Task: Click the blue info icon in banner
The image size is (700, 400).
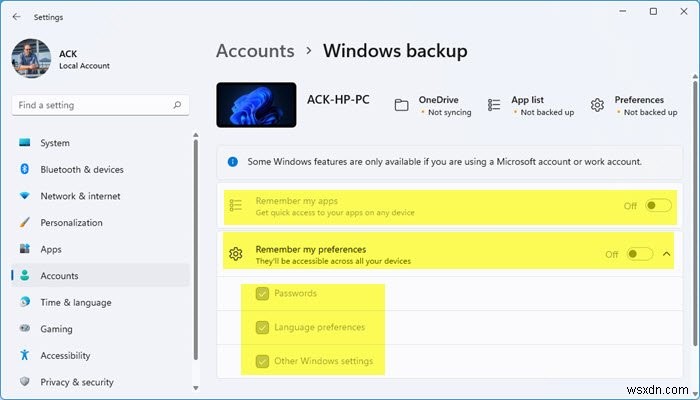Action: [233, 162]
